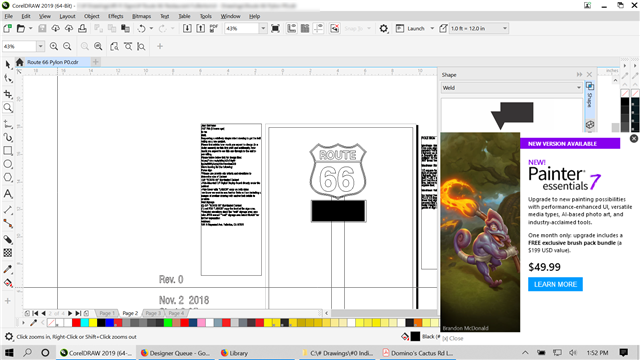The image size is (640, 360).
Task: Open the Layout menu
Action: point(67,16)
